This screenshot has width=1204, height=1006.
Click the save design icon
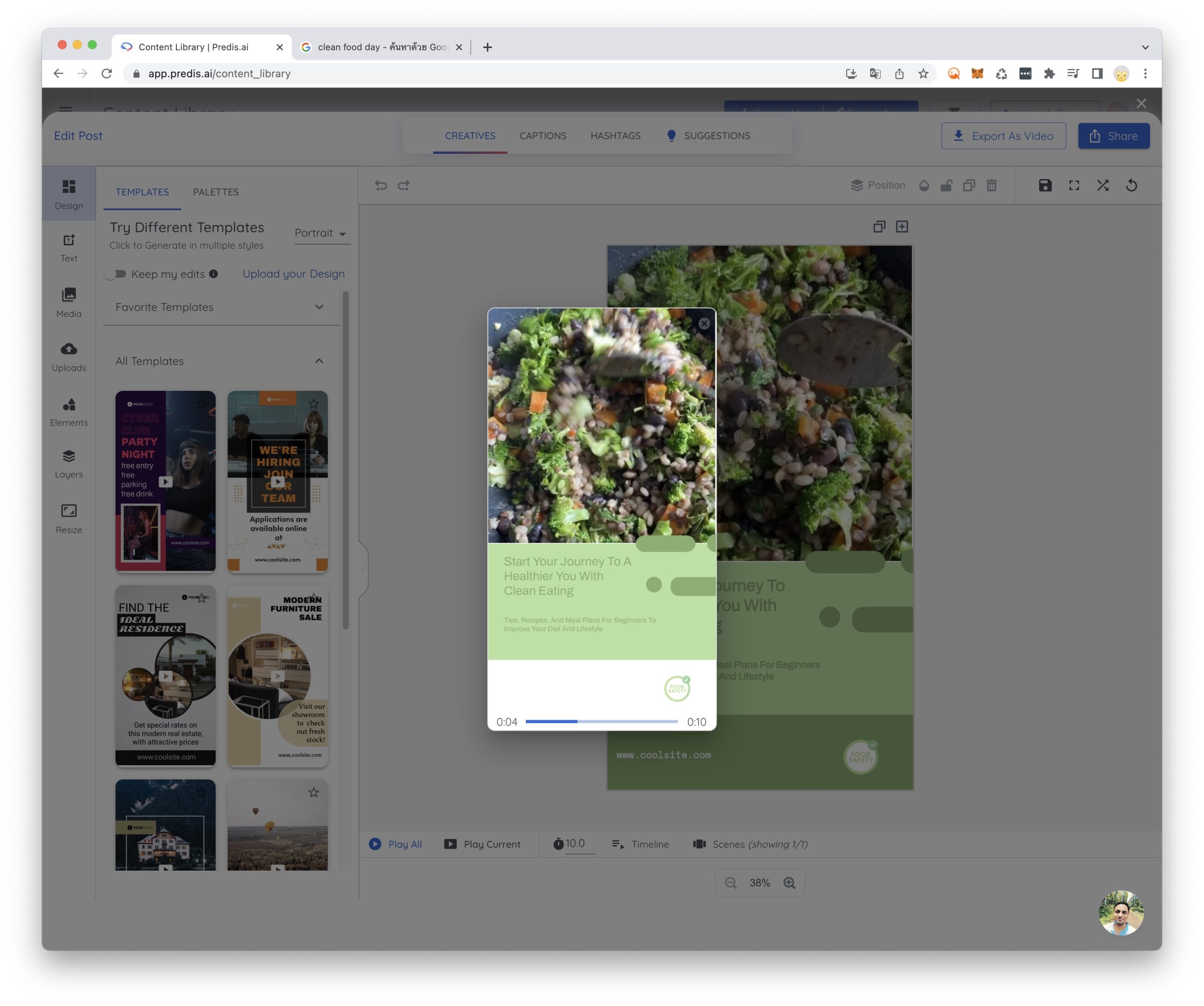point(1045,185)
